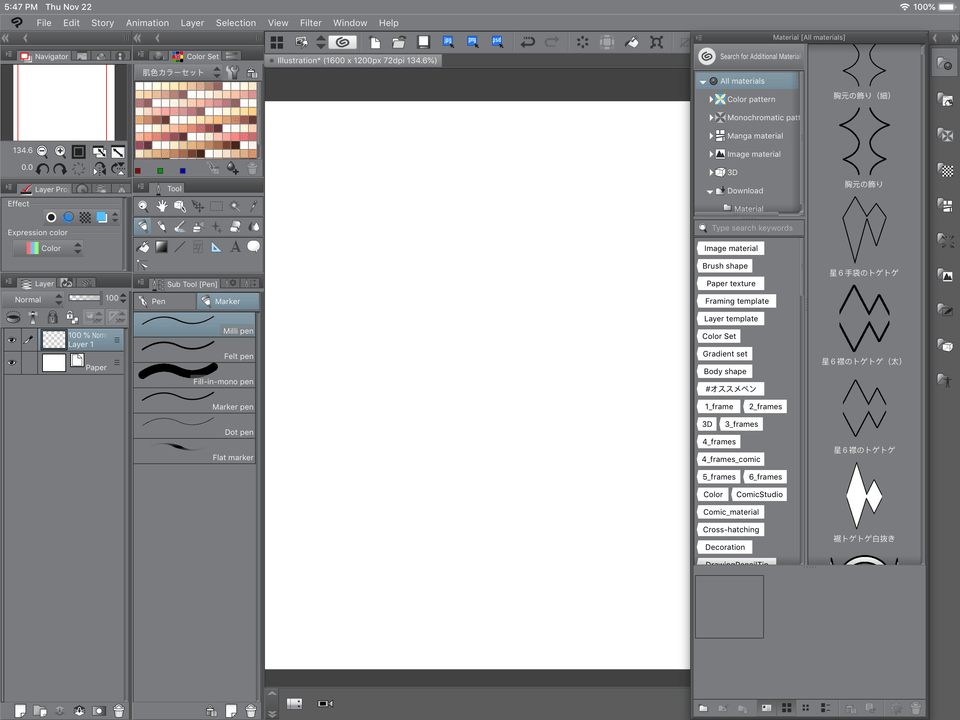Click the layer opacity slider
This screenshot has height=720, width=960.
[84, 298]
